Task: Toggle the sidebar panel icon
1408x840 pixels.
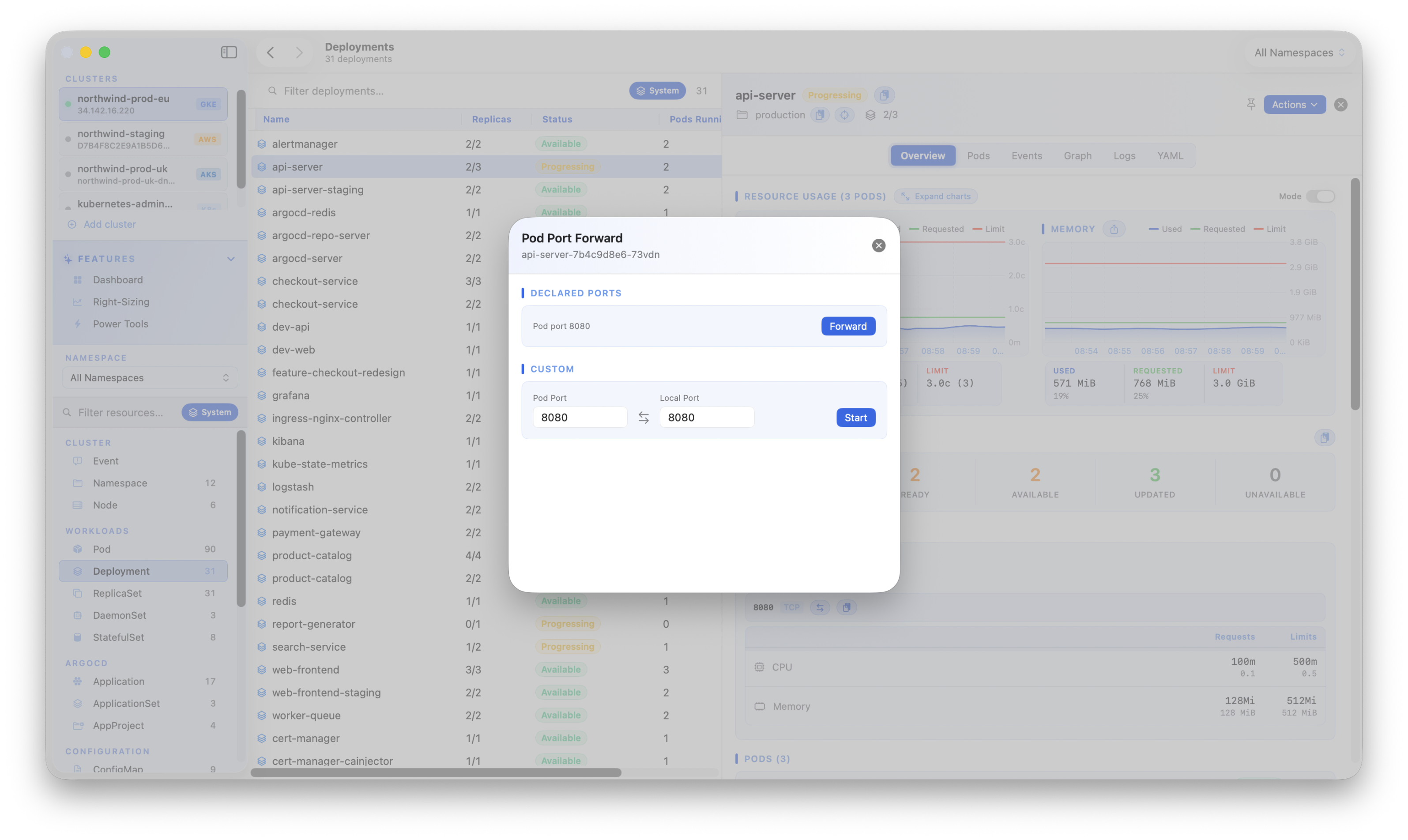Action: pyautogui.click(x=229, y=52)
